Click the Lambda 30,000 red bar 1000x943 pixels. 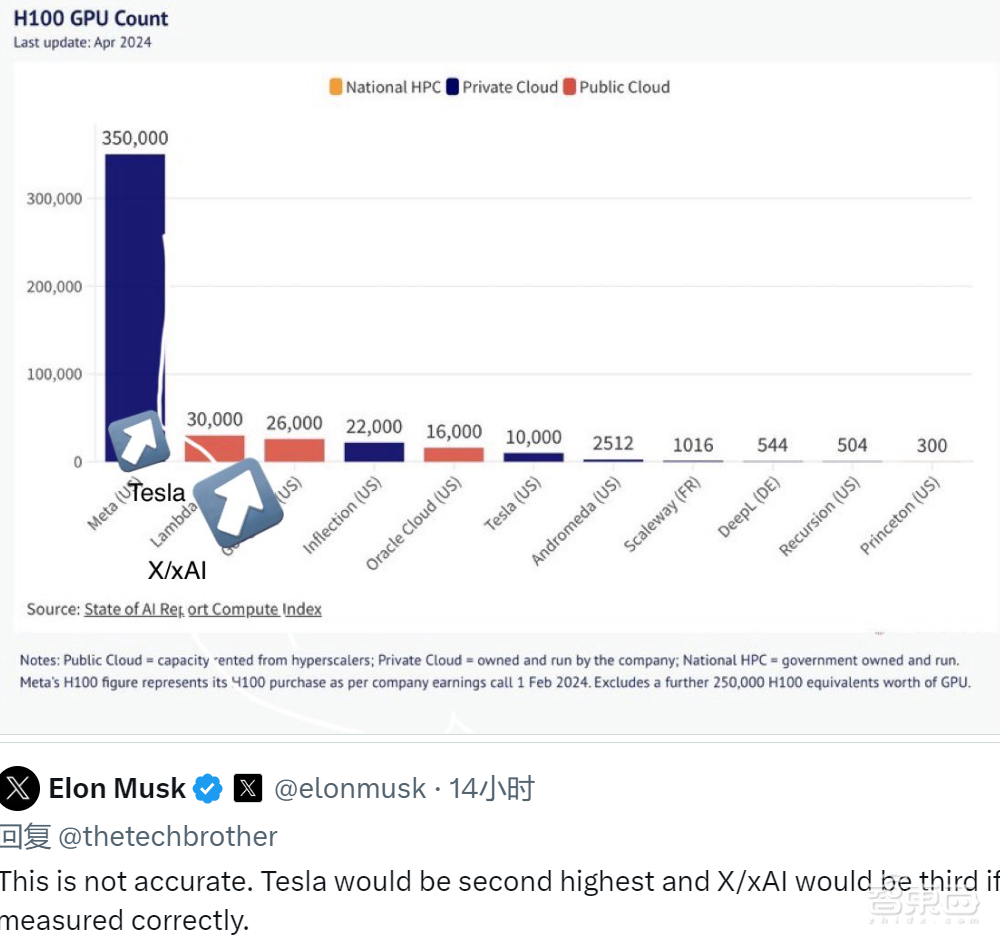click(215, 447)
